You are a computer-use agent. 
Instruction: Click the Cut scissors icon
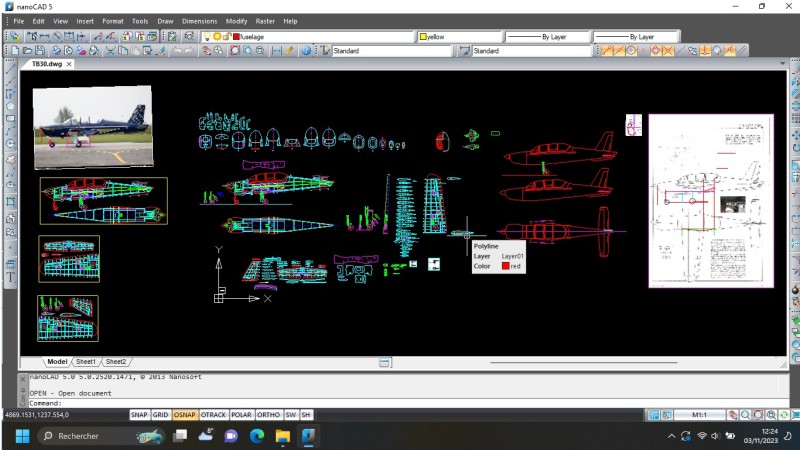[x=109, y=50]
